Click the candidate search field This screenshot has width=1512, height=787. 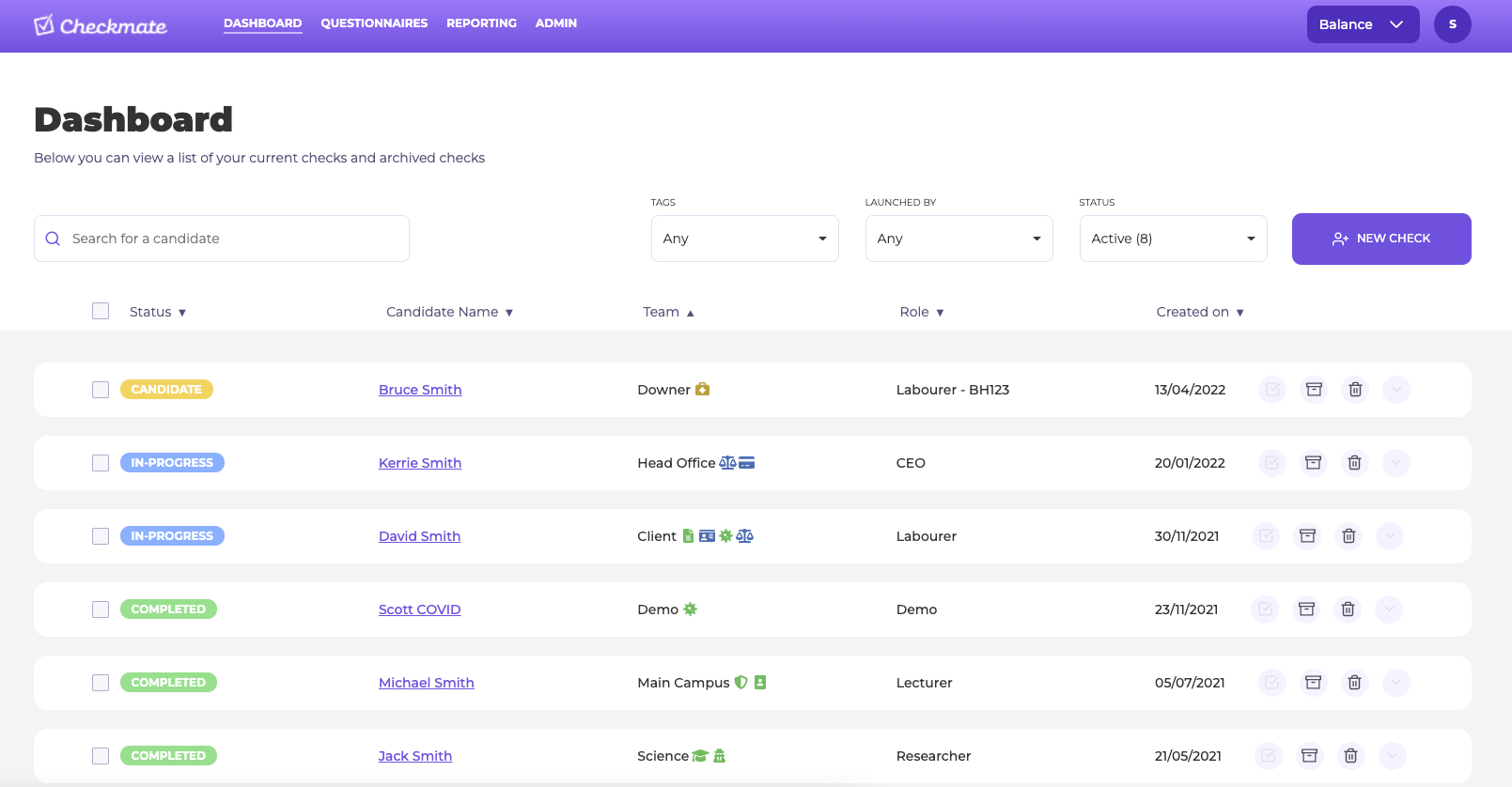click(x=222, y=239)
